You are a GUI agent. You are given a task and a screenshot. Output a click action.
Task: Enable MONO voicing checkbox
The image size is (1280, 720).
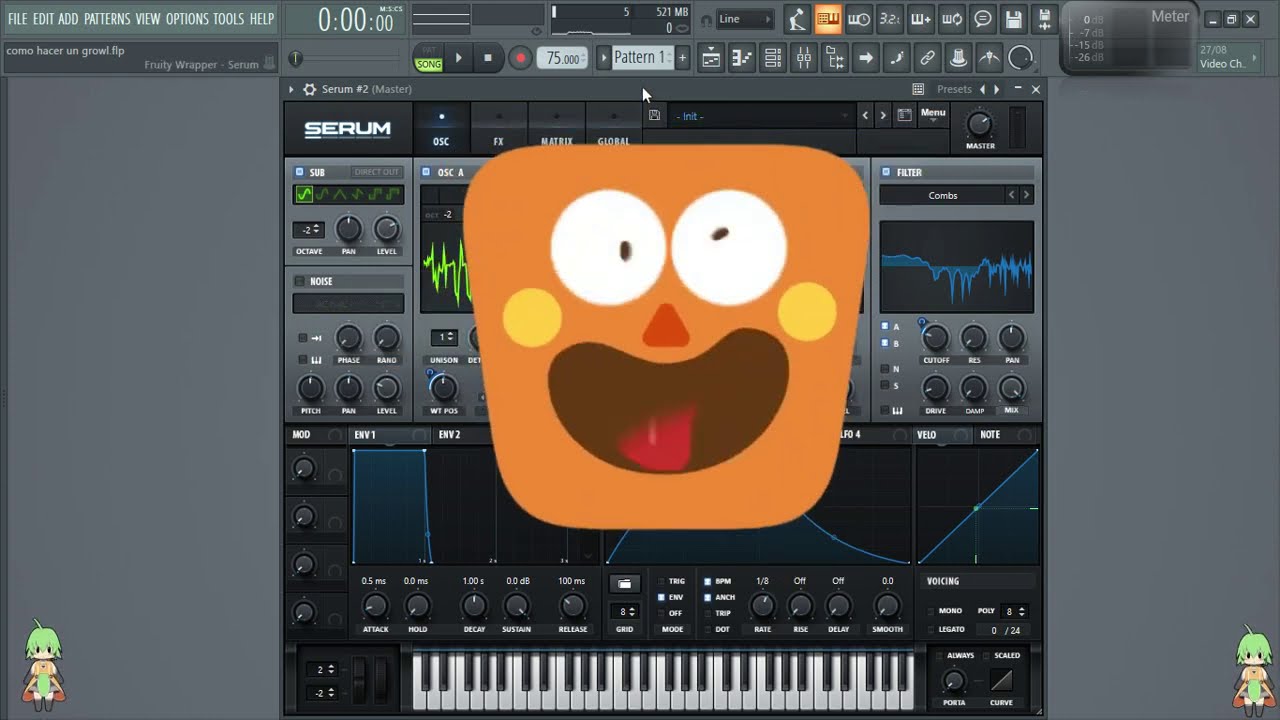pos(931,610)
